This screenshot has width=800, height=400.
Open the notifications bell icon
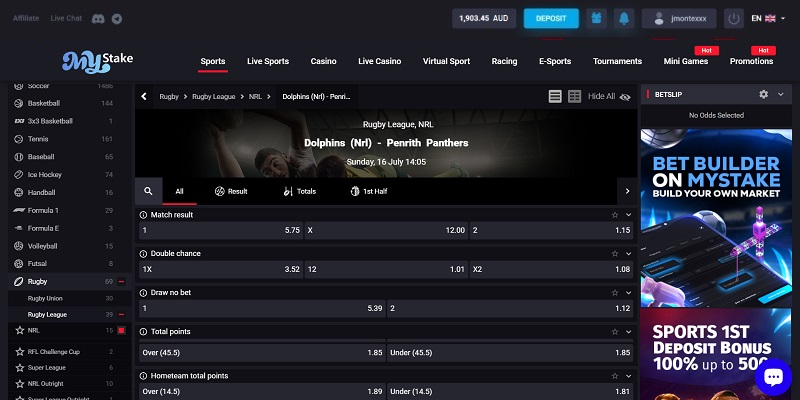point(624,18)
